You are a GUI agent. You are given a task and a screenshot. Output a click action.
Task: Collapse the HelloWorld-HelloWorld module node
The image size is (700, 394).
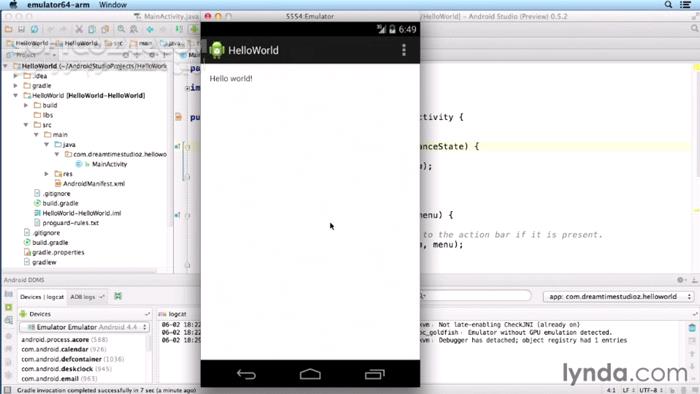point(16,95)
